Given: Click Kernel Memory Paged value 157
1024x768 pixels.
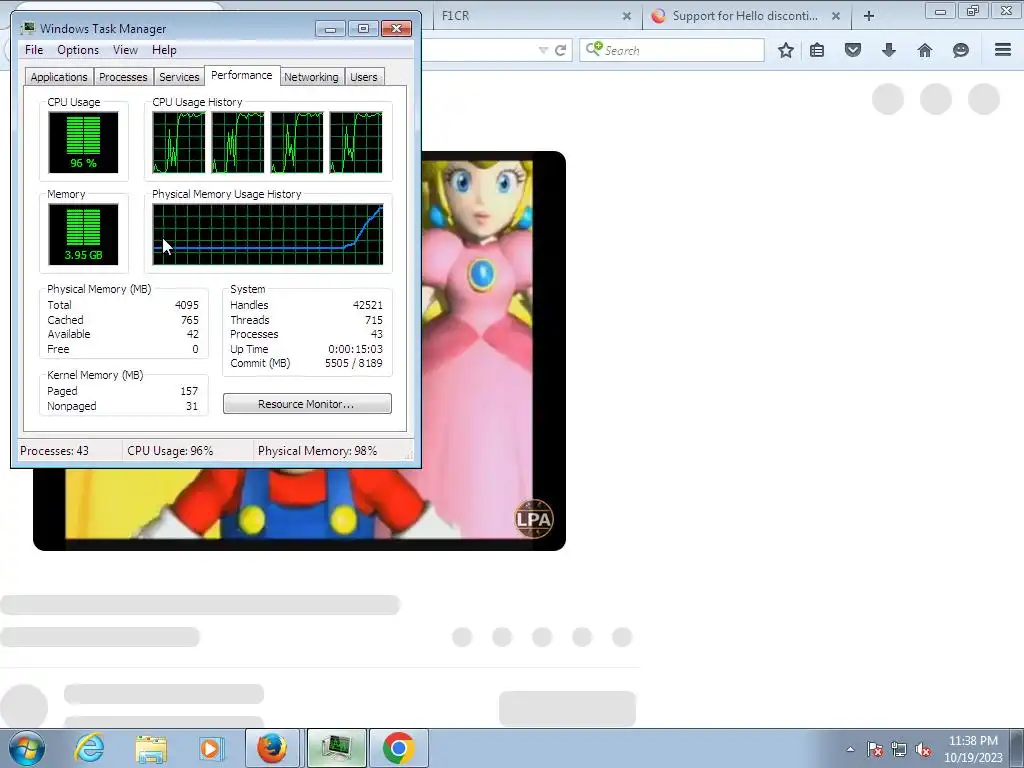Looking at the screenshot, I should click(x=189, y=391).
